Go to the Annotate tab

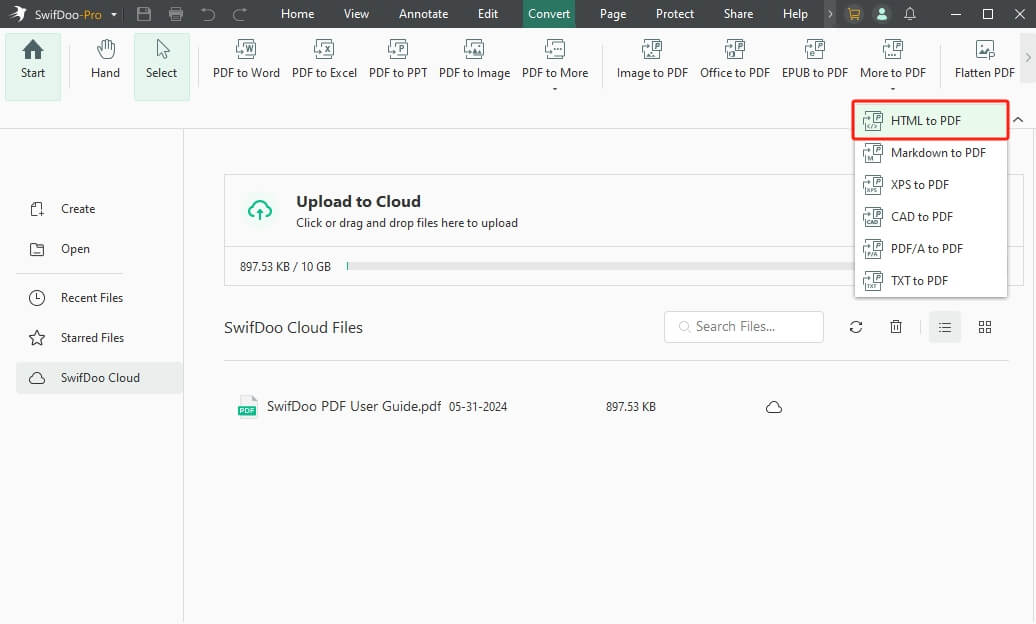[424, 14]
